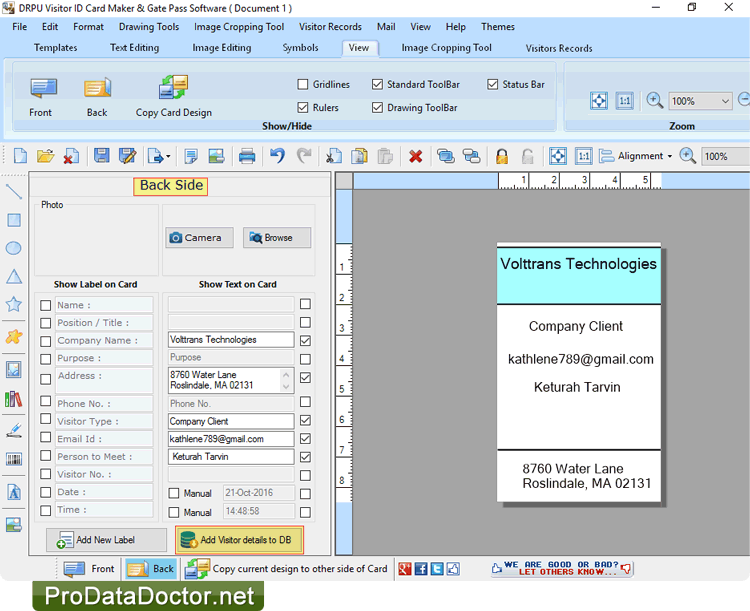Image resolution: width=750 pixels, height=611 pixels.
Task: Switch to Front side in bottom bar
Action: point(89,569)
